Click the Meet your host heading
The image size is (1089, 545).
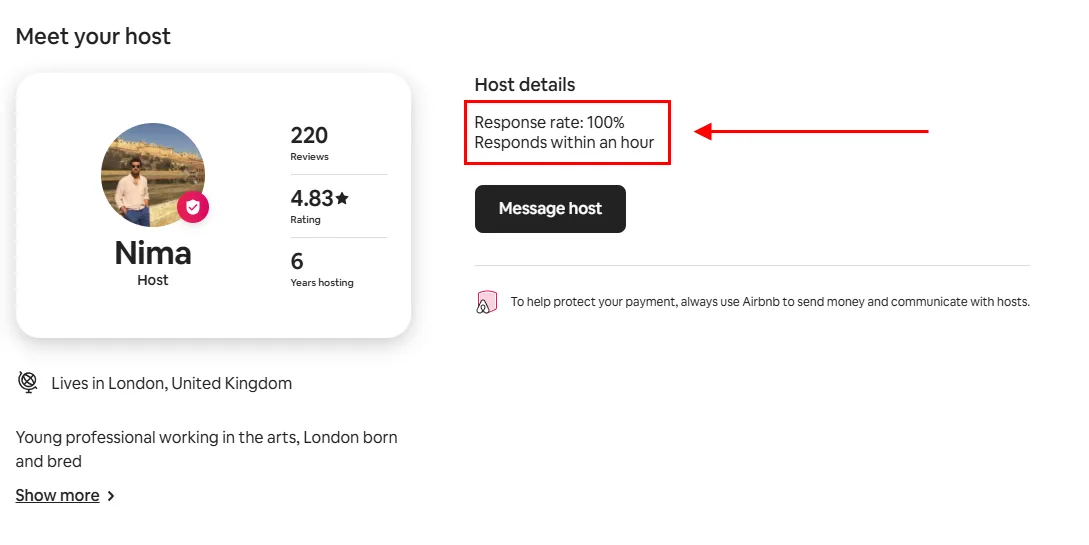(93, 36)
